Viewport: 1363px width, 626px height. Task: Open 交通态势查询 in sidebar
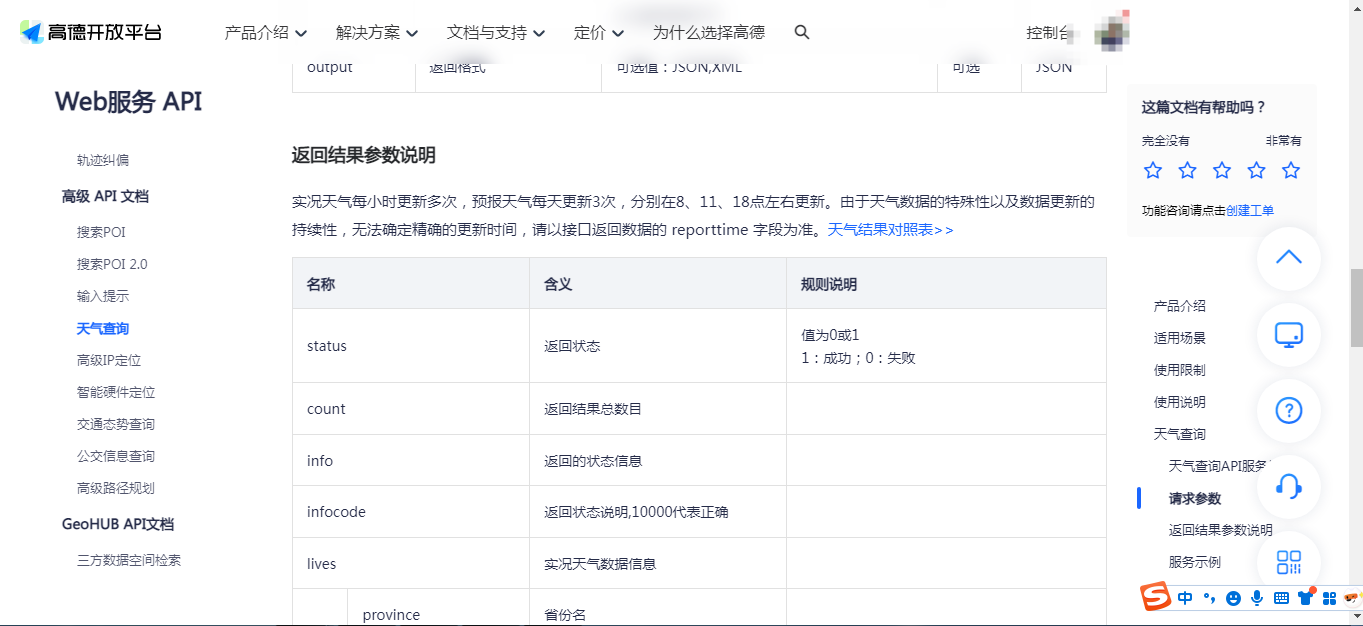[116, 424]
